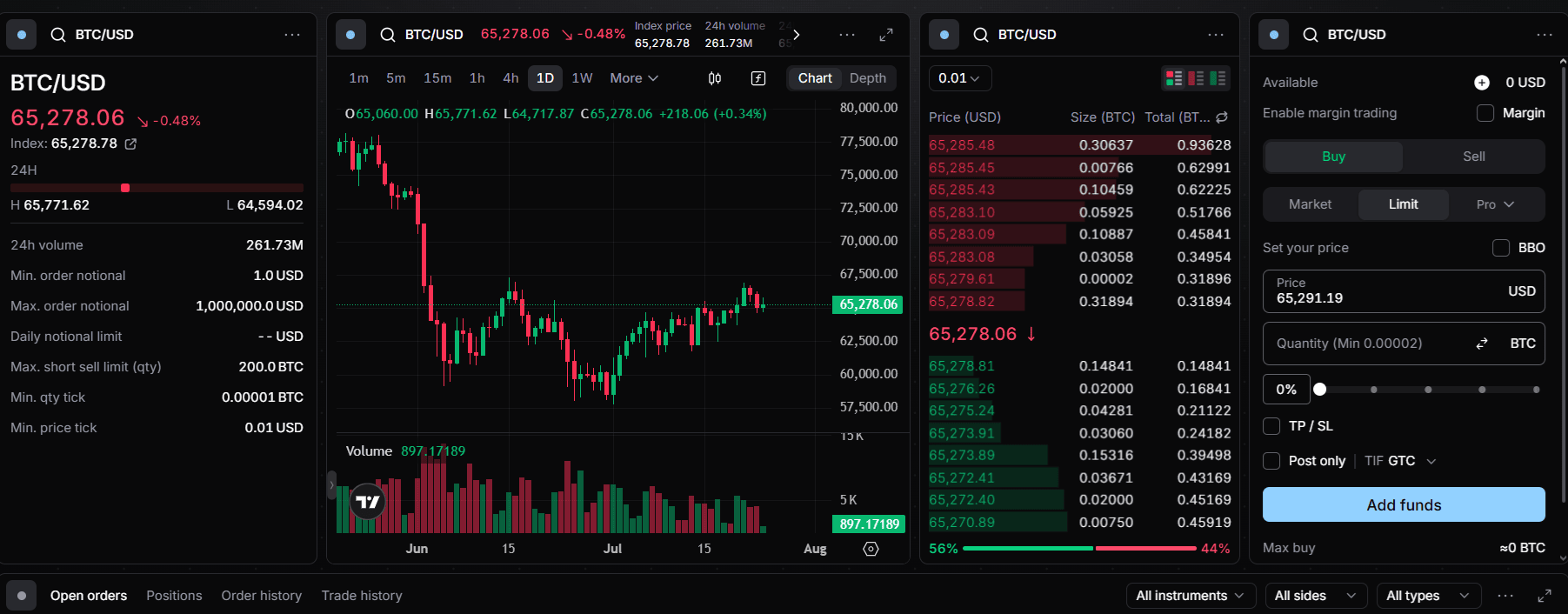Switch quantity unit with the swap arrows icon
1568x614 pixels.
tap(1482, 344)
